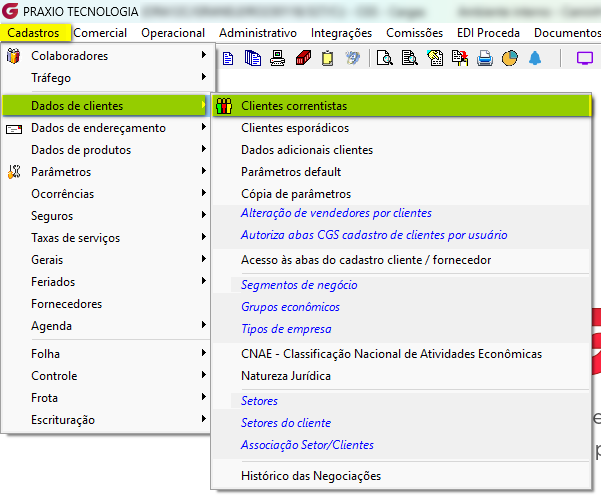Select CNAE classification entry
Viewport: 601px width, 497px height.
[x=401, y=354]
